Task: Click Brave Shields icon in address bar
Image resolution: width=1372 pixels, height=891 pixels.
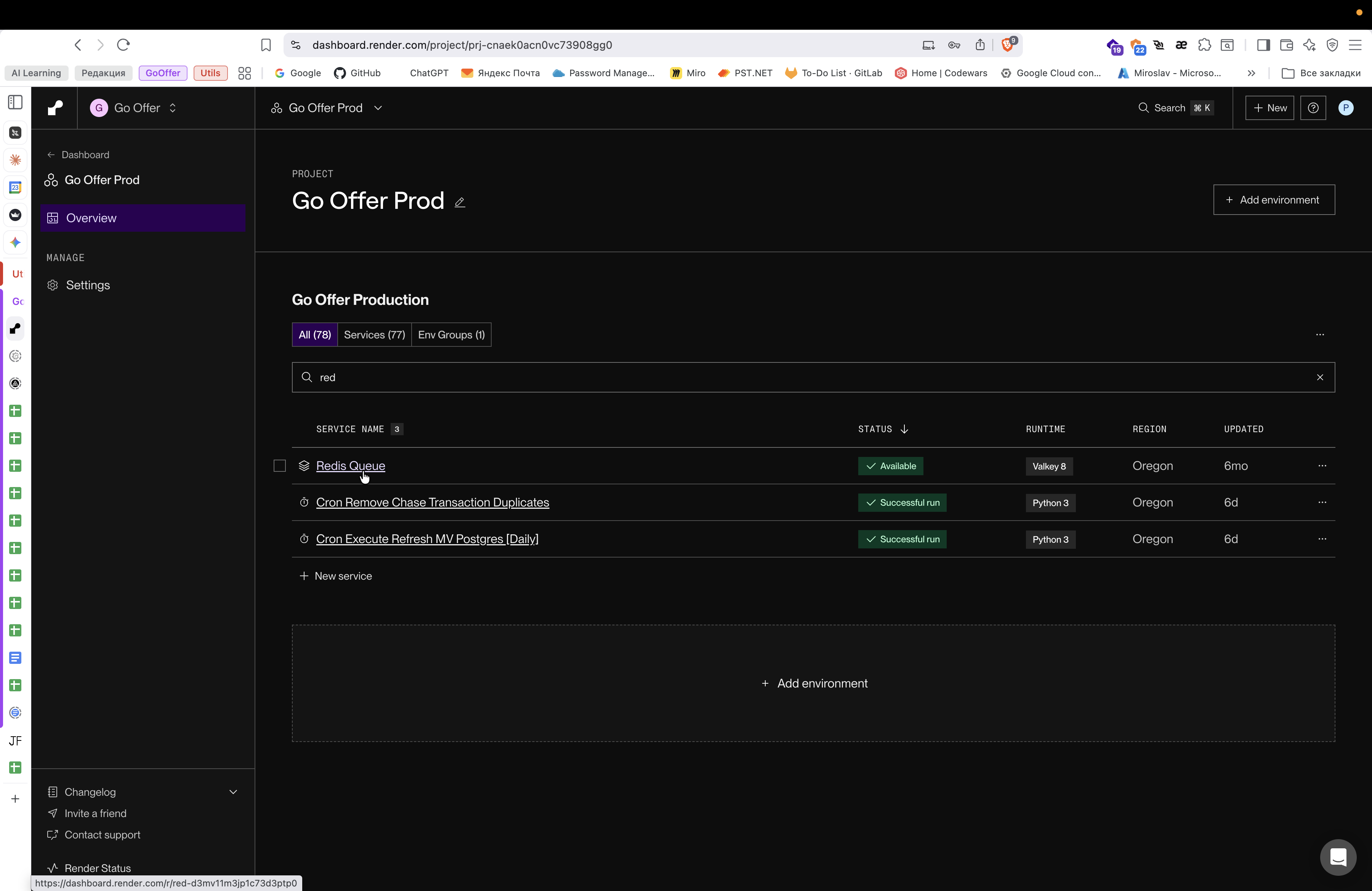Action: tap(1008, 45)
